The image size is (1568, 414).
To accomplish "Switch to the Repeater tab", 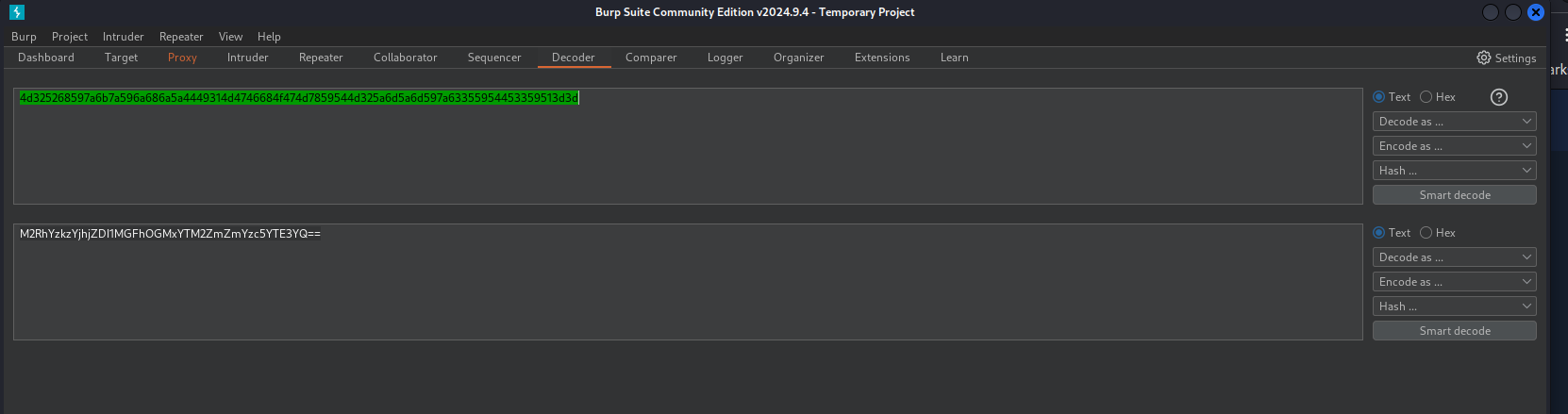I will tap(321, 58).
